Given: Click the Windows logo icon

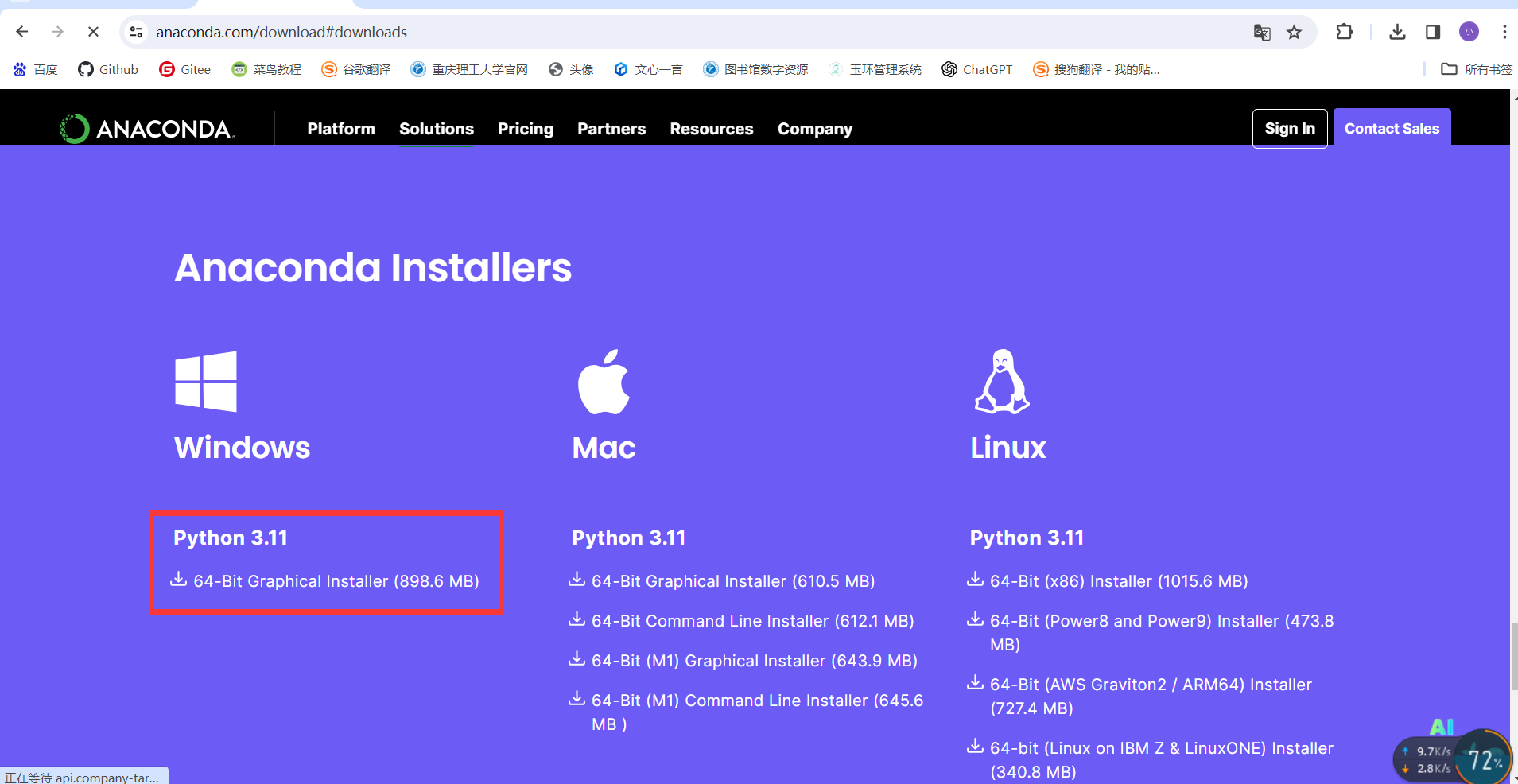Looking at the screenshot, I should point(206,382).
